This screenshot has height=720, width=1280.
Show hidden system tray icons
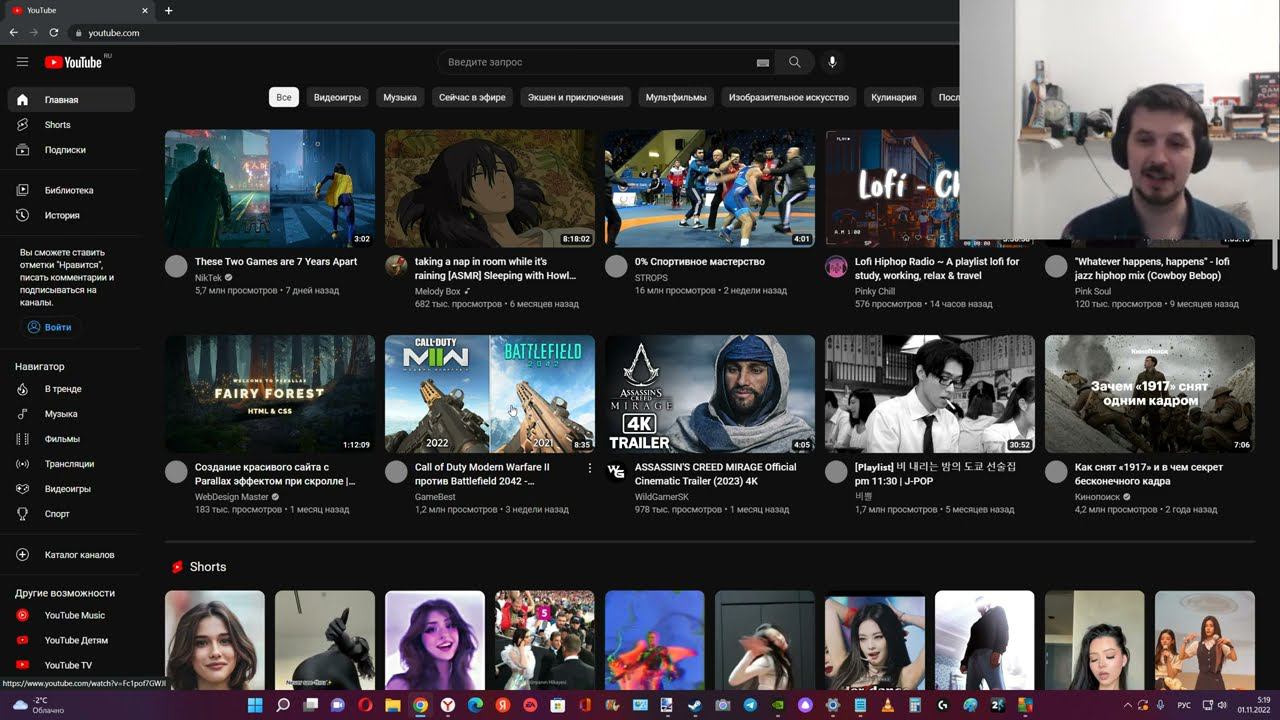1129,706
